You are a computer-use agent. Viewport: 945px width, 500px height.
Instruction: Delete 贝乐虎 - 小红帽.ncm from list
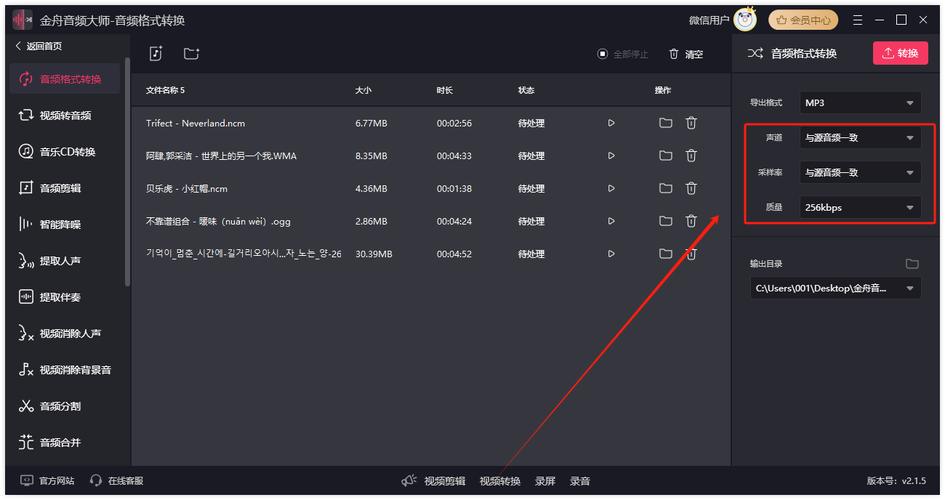point(691,188)
